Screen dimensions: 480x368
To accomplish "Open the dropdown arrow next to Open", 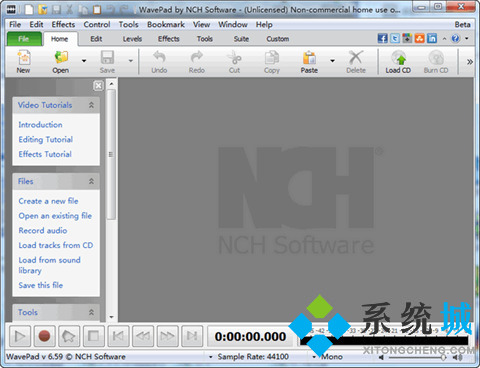I will pyautogui.click(x=84, y=61).
